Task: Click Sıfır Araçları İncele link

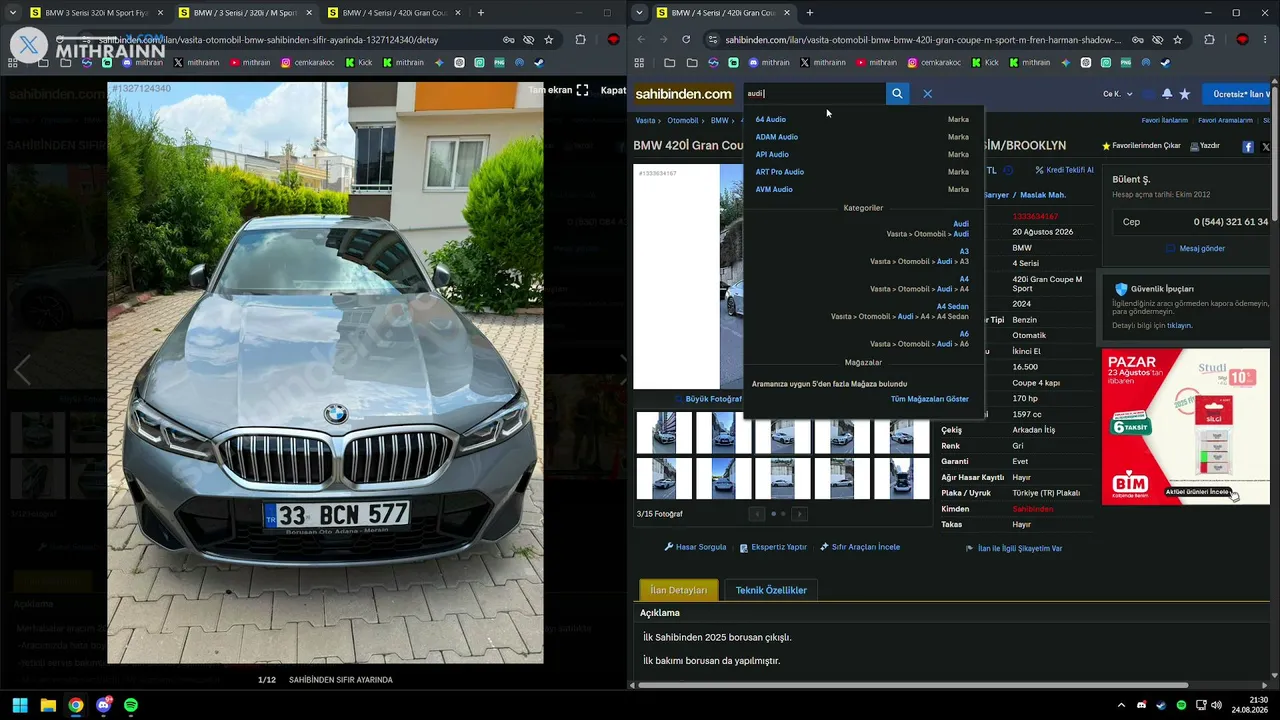Action: [x=860, y=547]
